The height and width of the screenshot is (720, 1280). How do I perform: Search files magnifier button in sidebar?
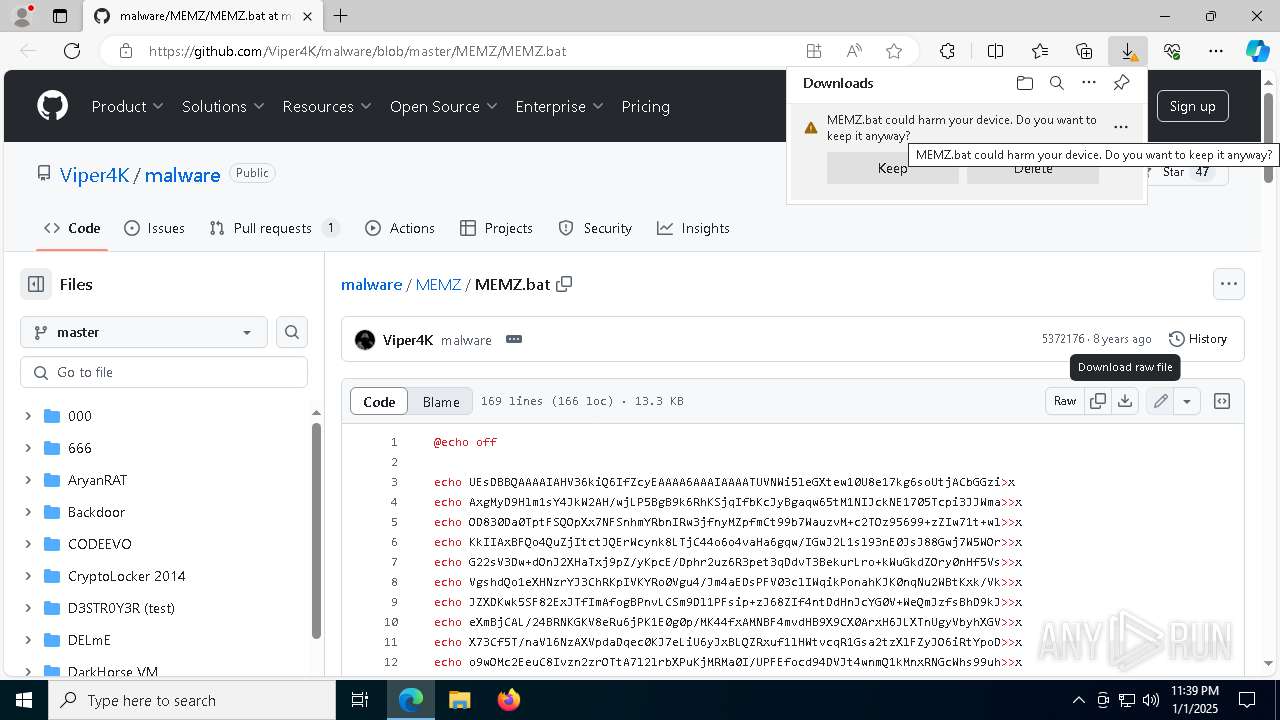[292, 332]
